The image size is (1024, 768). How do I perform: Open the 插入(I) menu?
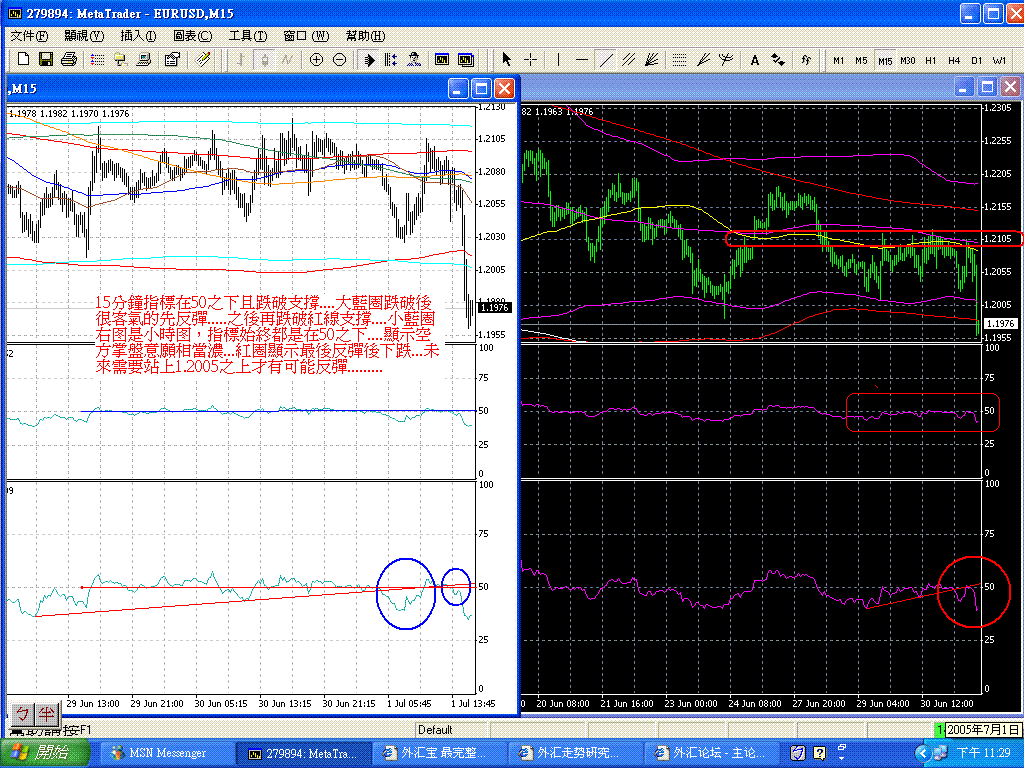pyautogui.click(x=138, y=35)
